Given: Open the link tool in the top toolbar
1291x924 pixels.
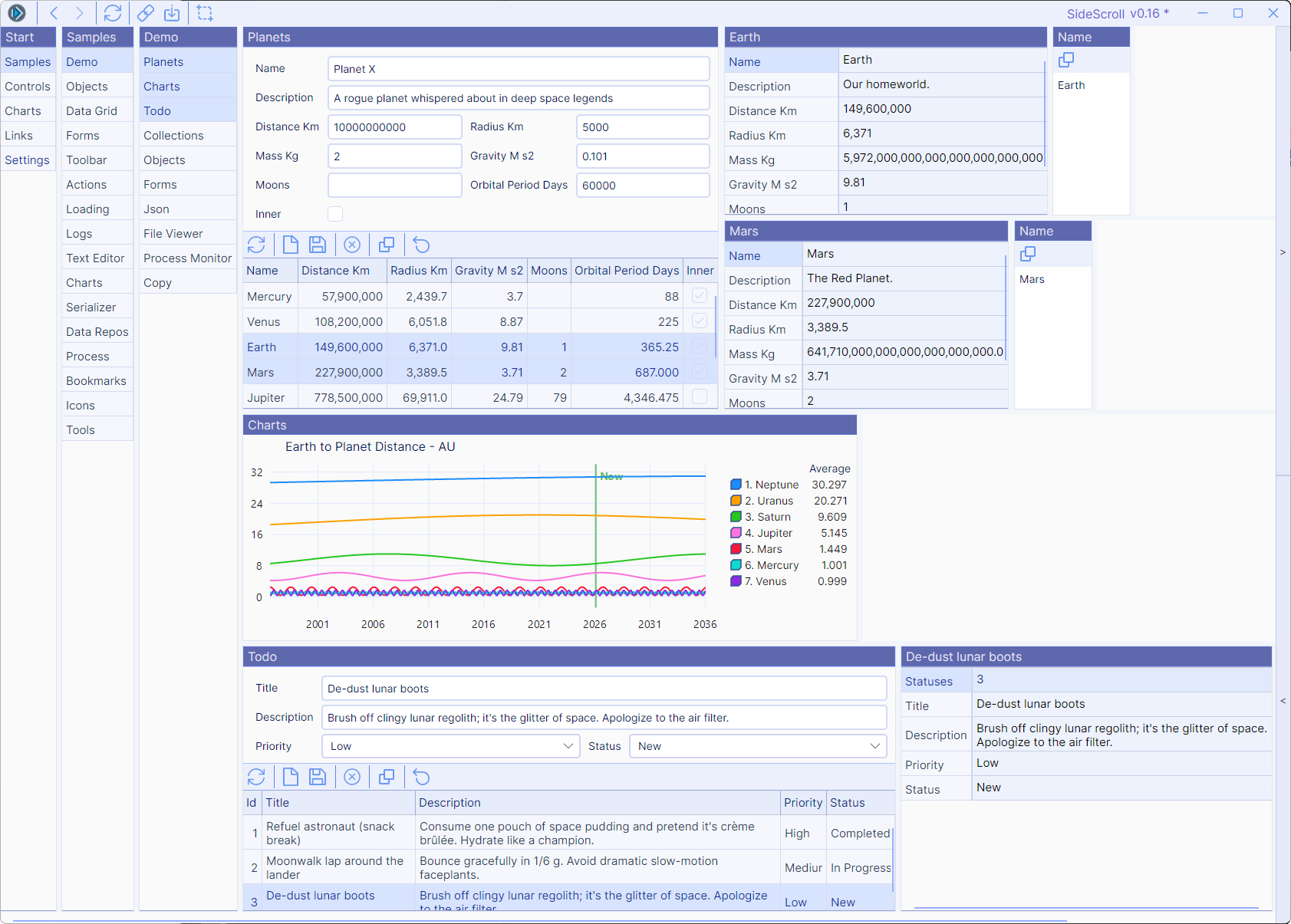Looking at the screenshot, I should click(145, 13).
